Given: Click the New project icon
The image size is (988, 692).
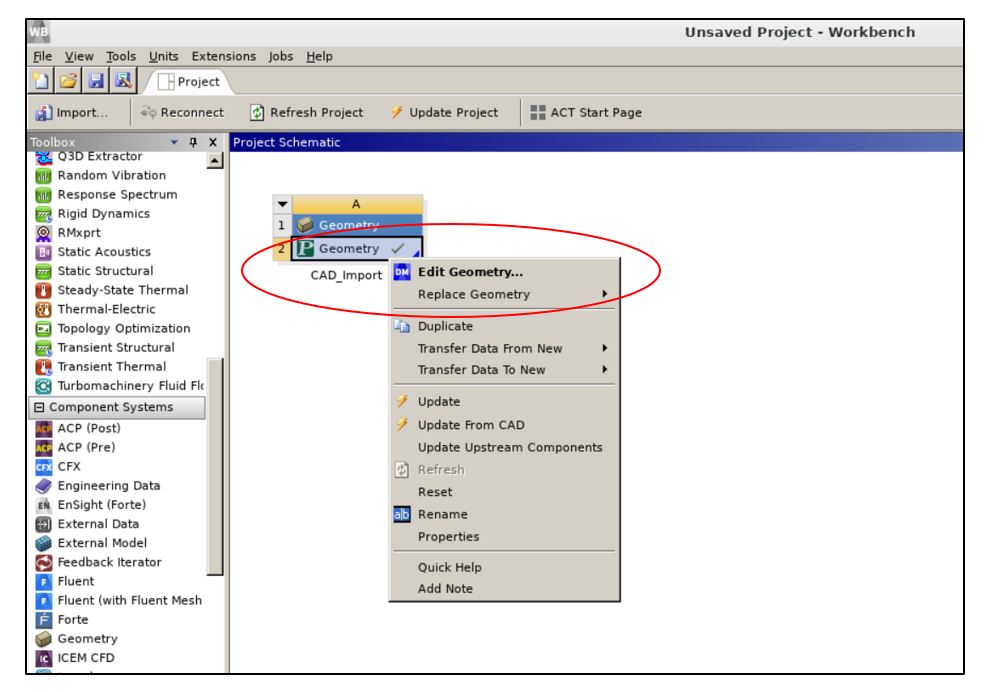Looking at the screenshot, I should (x=42, y=81).
